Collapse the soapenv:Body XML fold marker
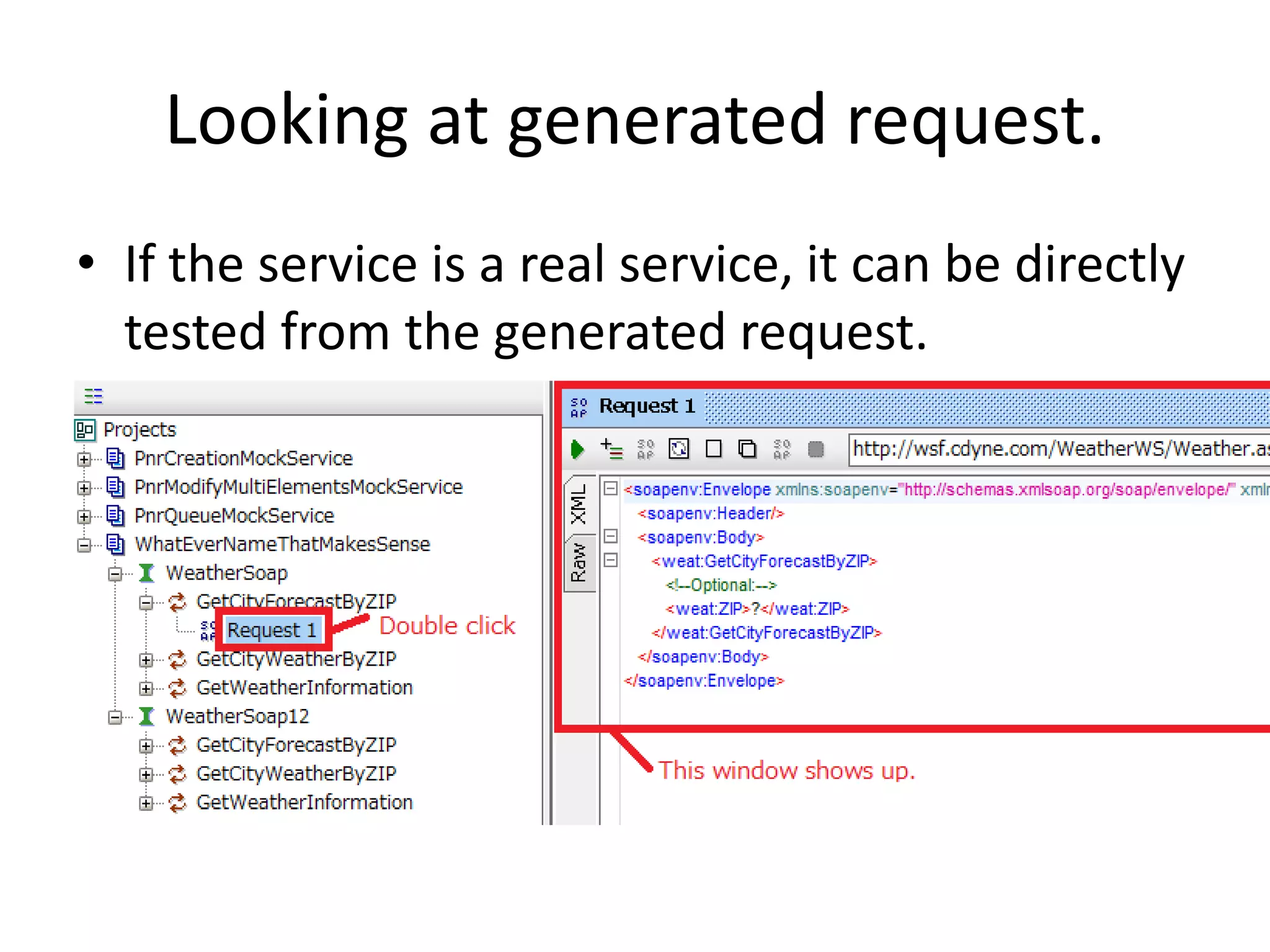 [x=611, y=536]
